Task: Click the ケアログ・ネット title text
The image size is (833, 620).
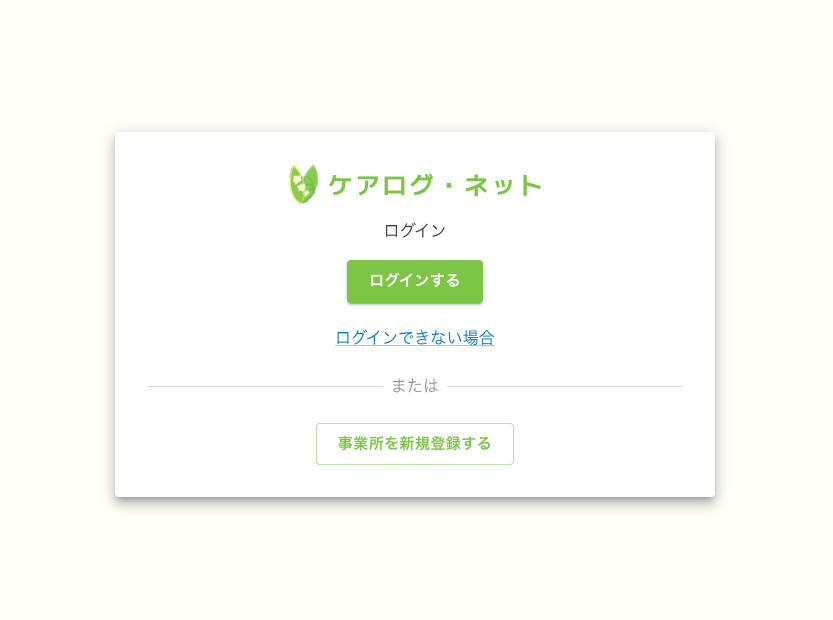Action: [x=434, y=185]
